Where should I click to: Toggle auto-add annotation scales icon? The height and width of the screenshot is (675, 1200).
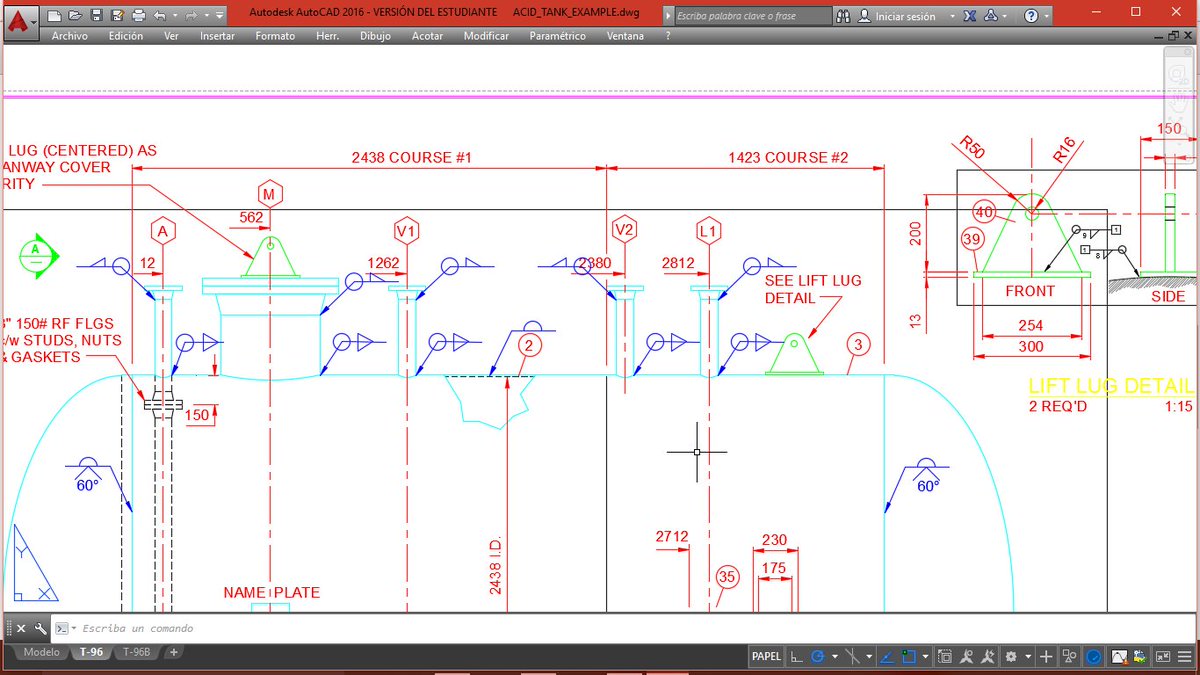tap(988, 657)
